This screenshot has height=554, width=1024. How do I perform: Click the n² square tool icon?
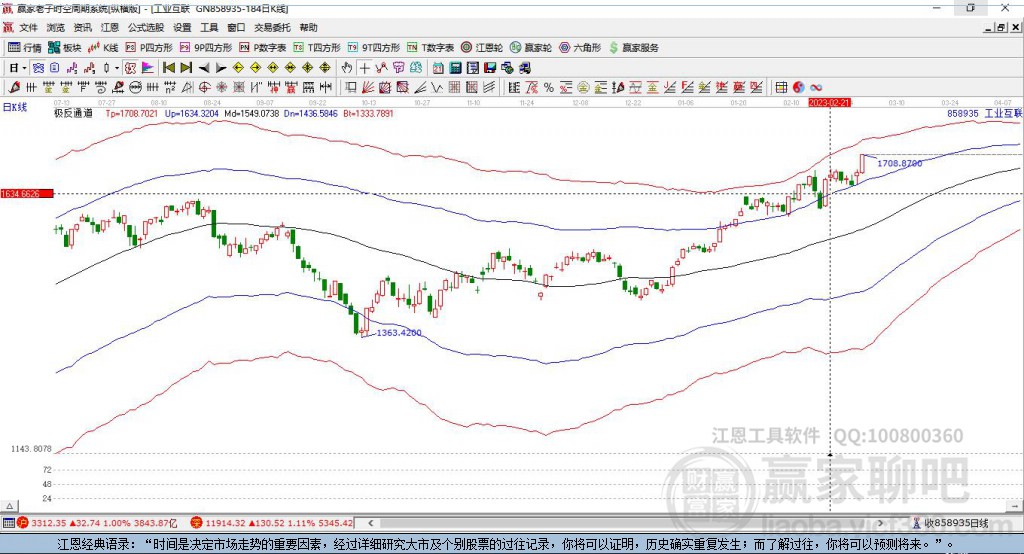tap(170, 88)
